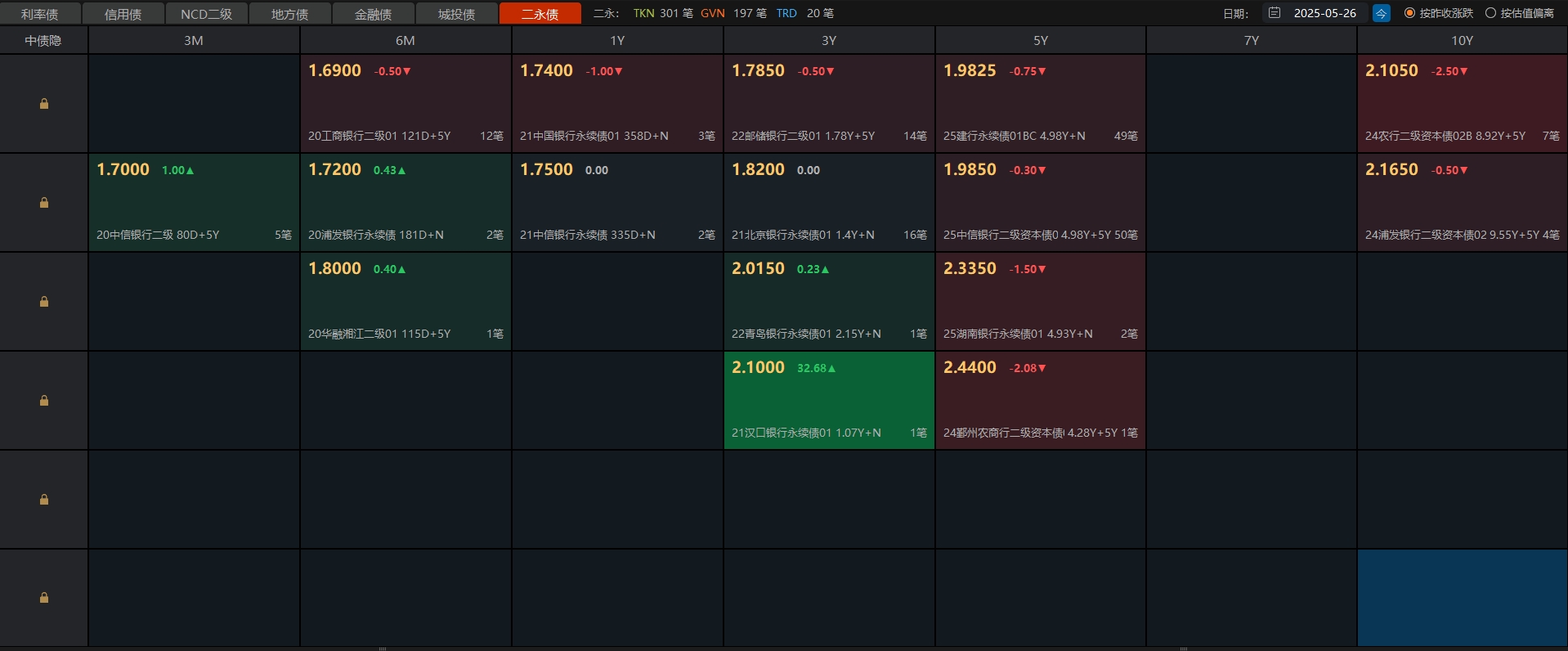
Task: Open the 20工商银行二级01 cell at 1.6900
Action: 405,103
